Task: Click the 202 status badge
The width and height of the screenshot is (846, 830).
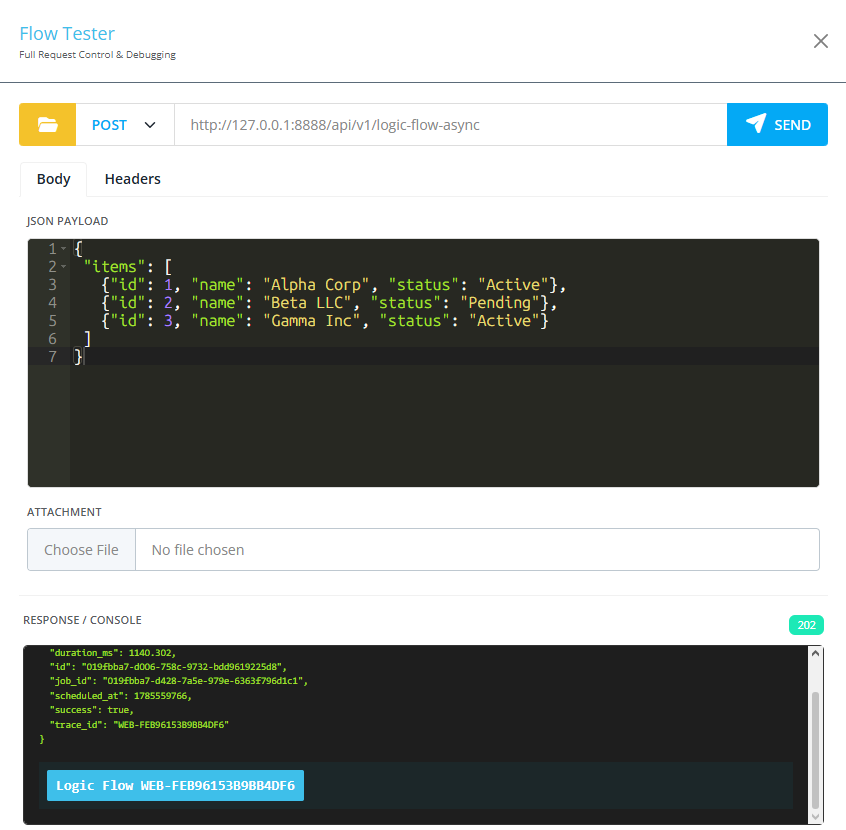Action: (806, 625)
